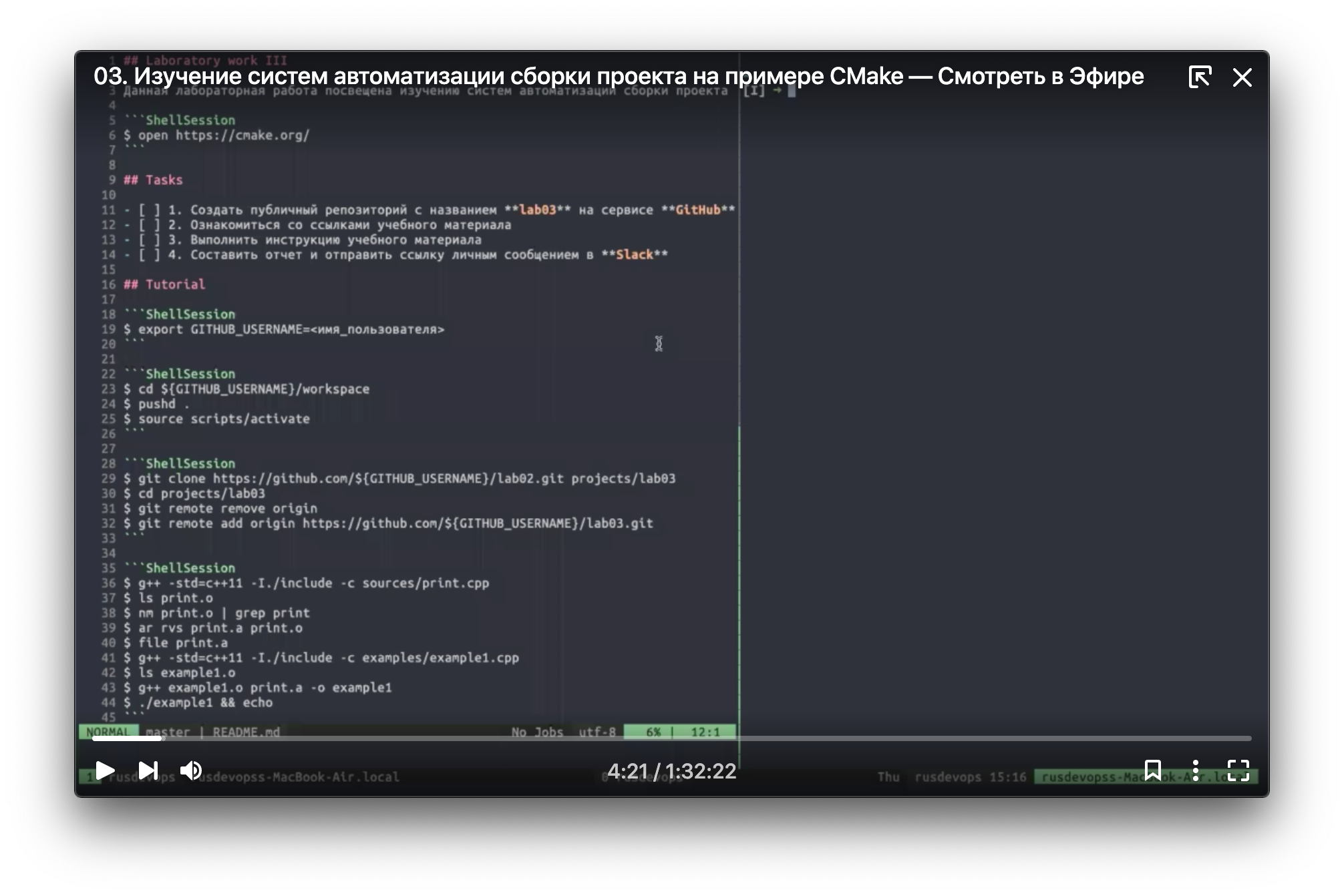This screenshot has height=896, width=1344.
Task: Click the 'git remote remove origin' line
Action: 220,508
